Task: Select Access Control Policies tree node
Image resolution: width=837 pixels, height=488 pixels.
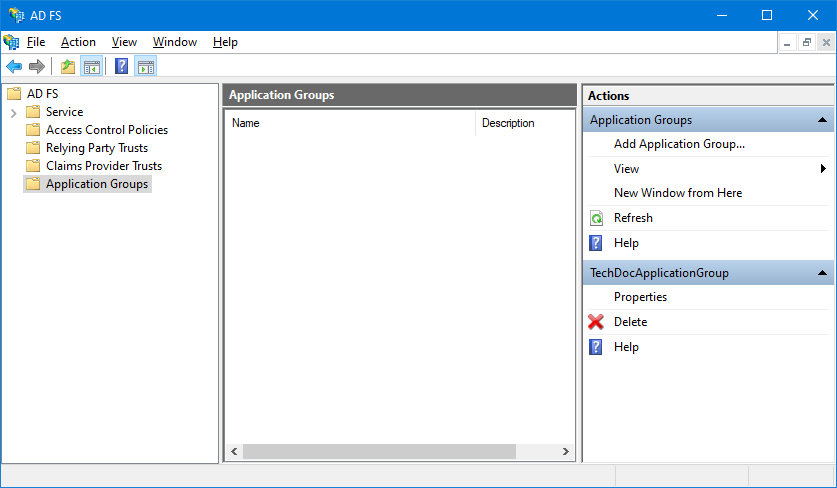Action: (107, 130)
